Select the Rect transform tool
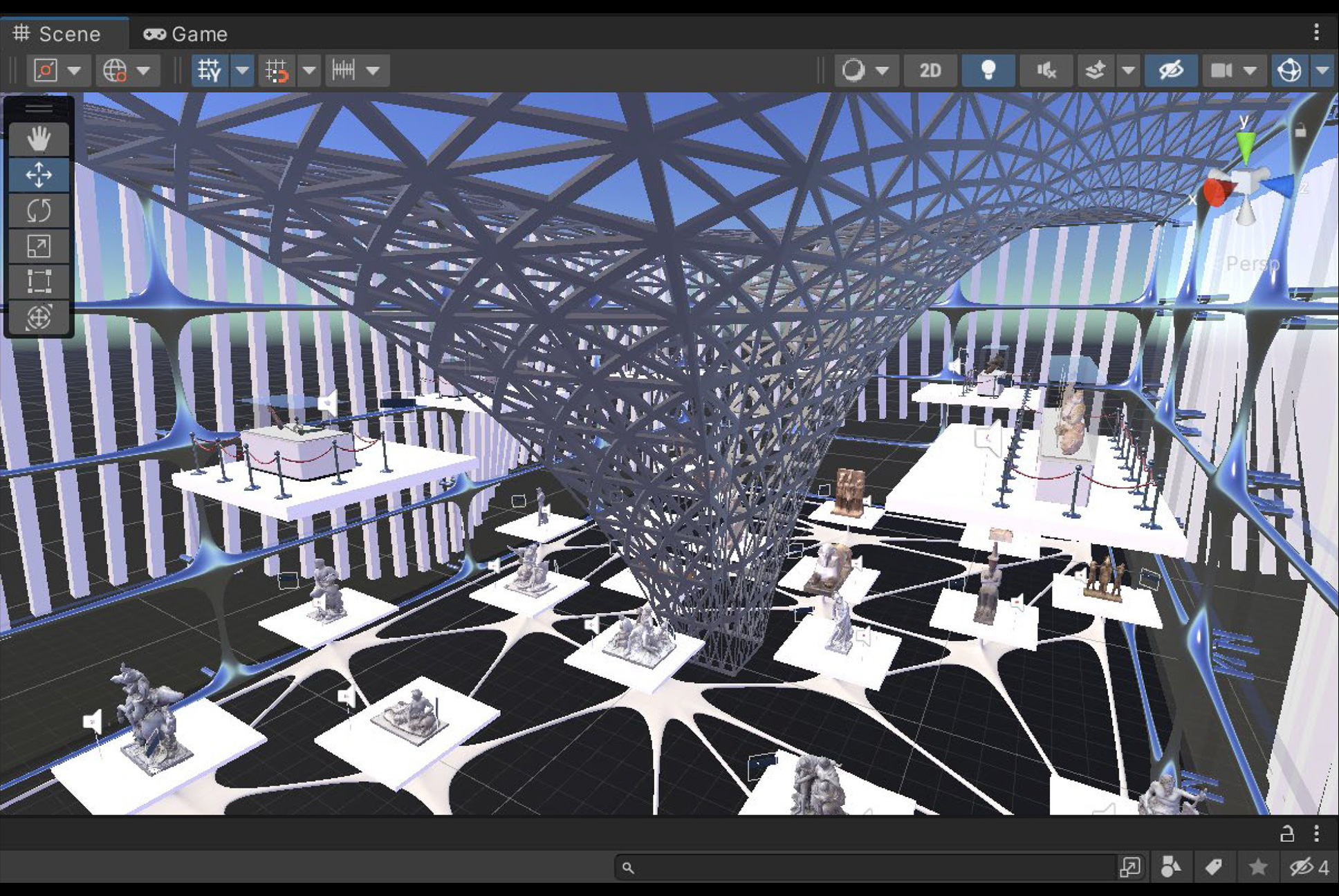Viewport: 1339px width, 896px height. coord(39,281)
